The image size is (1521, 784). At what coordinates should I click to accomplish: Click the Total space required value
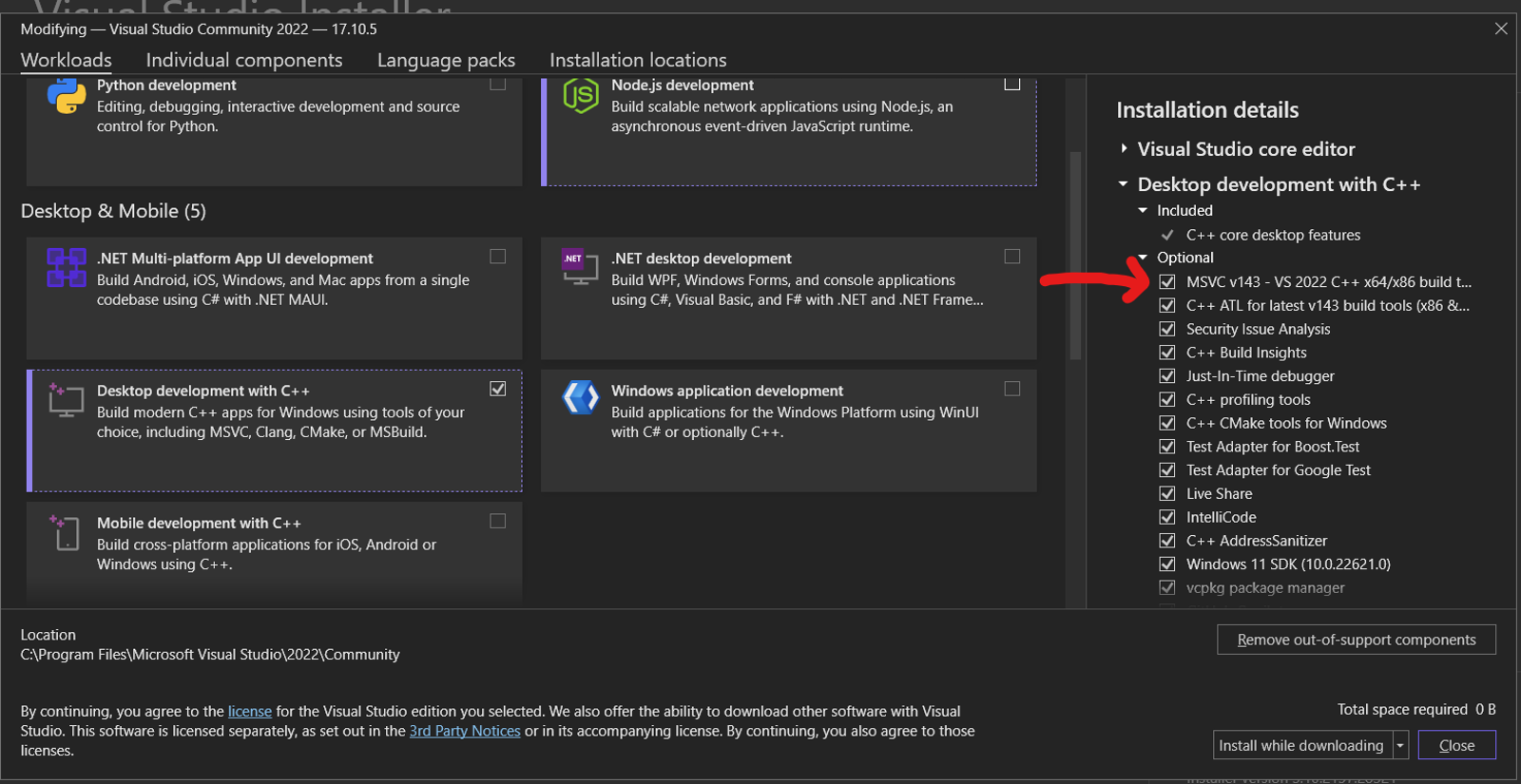coord(1486,709)
